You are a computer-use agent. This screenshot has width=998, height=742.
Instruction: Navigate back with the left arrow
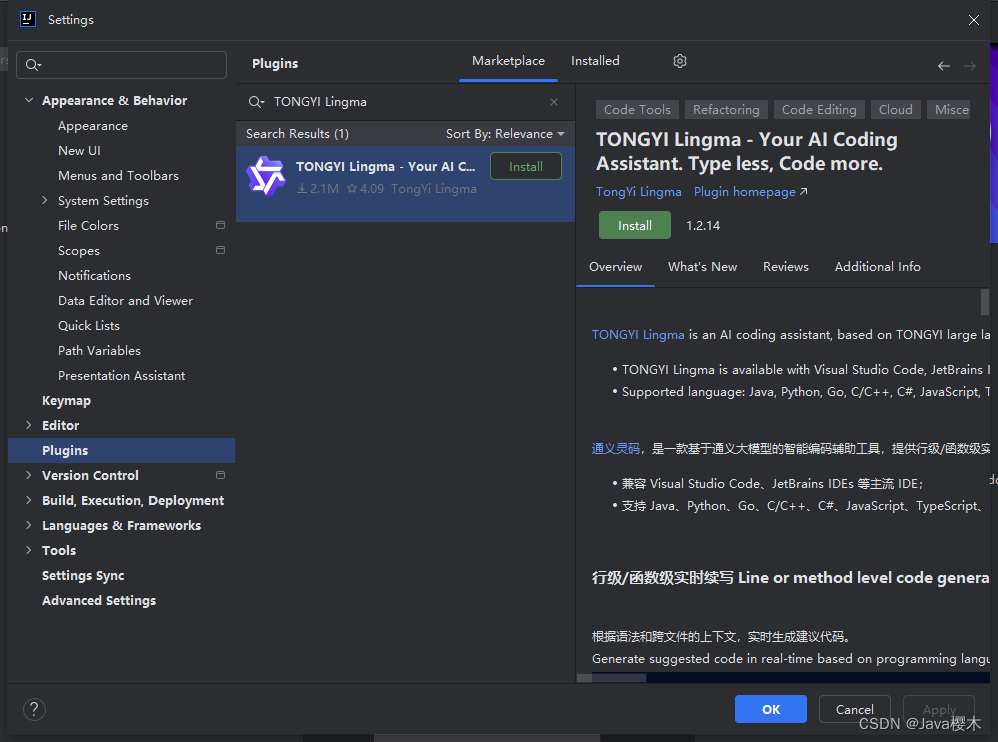tap(944, 66)
